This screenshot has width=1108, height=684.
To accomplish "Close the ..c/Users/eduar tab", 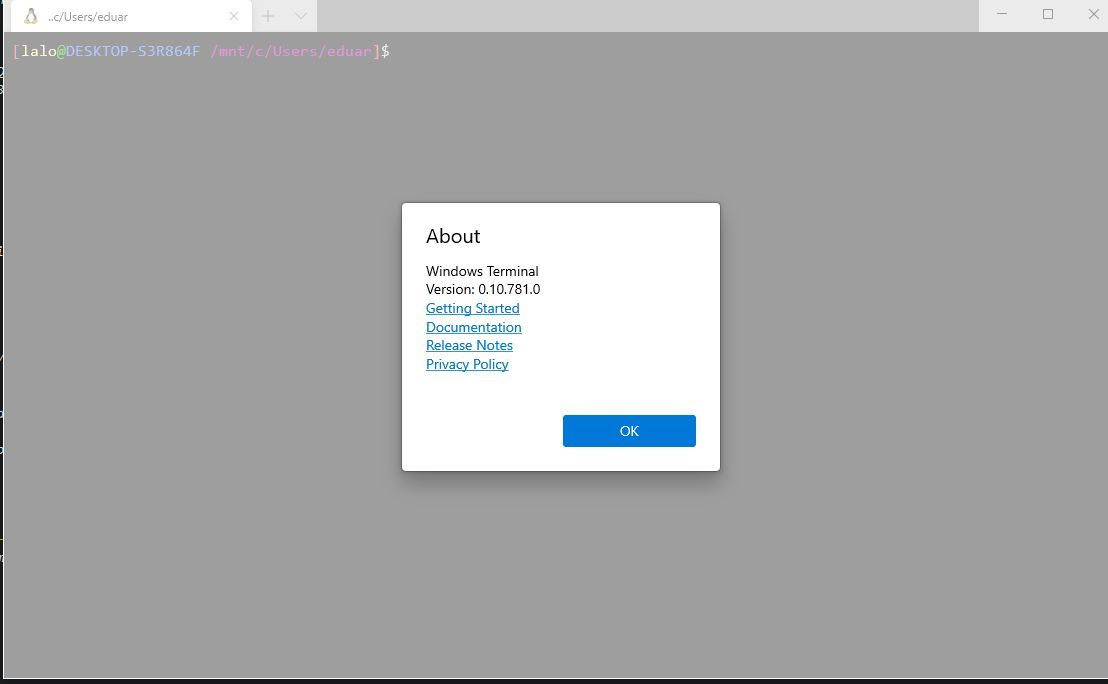I will [234, 16].
